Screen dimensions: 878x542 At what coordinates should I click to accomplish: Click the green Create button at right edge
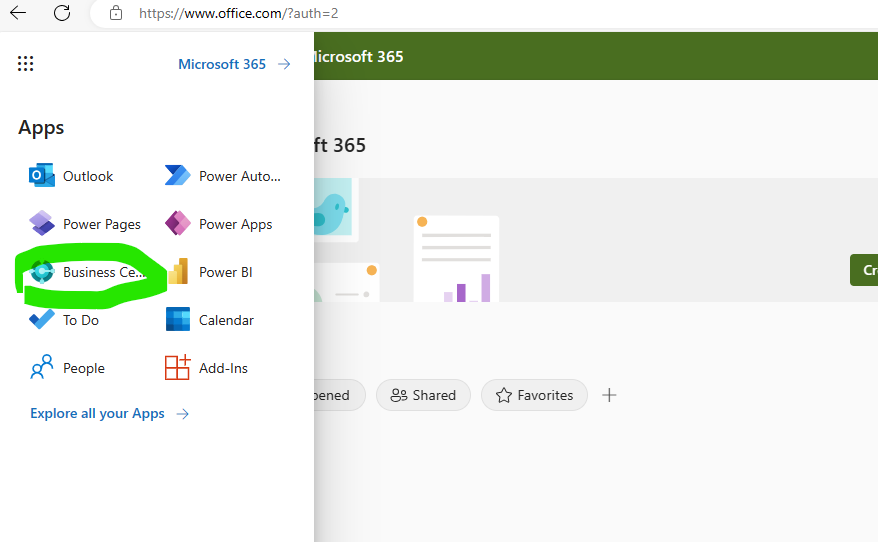click(864, 270)
